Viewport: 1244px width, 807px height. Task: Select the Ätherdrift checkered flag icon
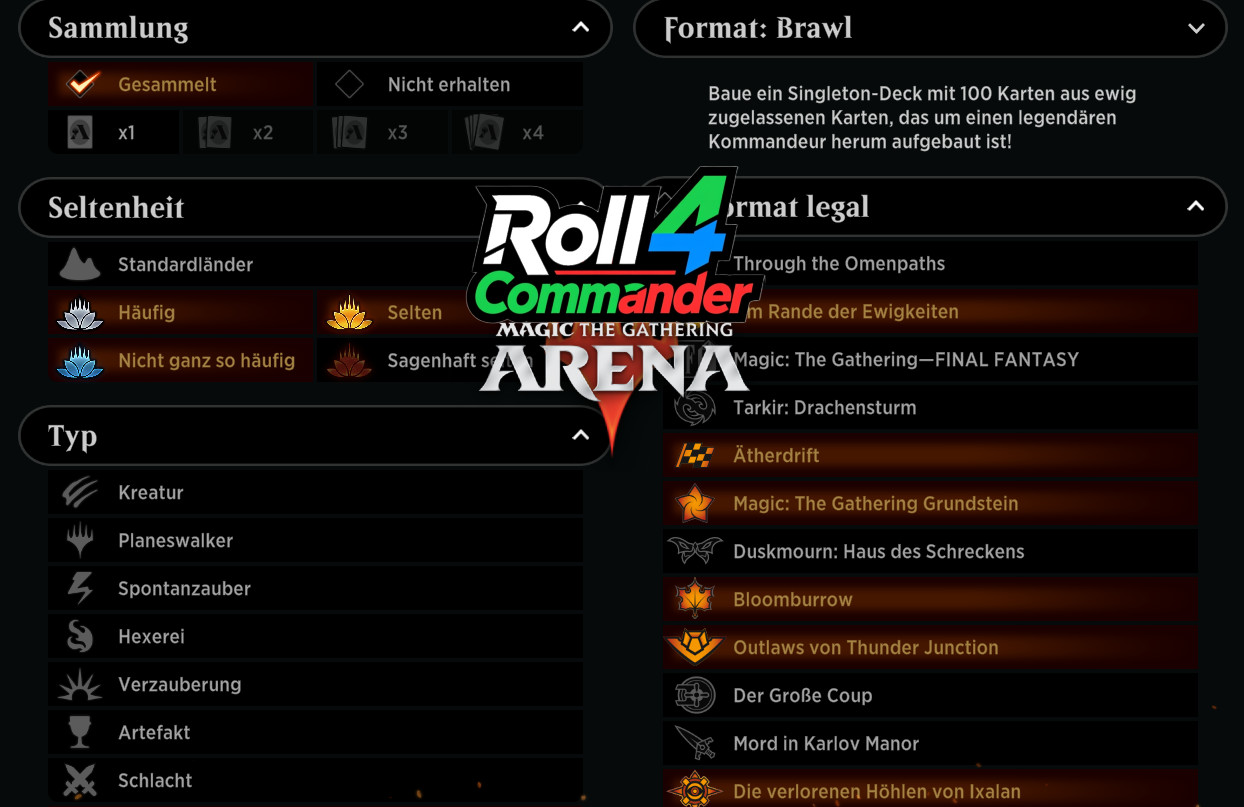pos(694,455)
